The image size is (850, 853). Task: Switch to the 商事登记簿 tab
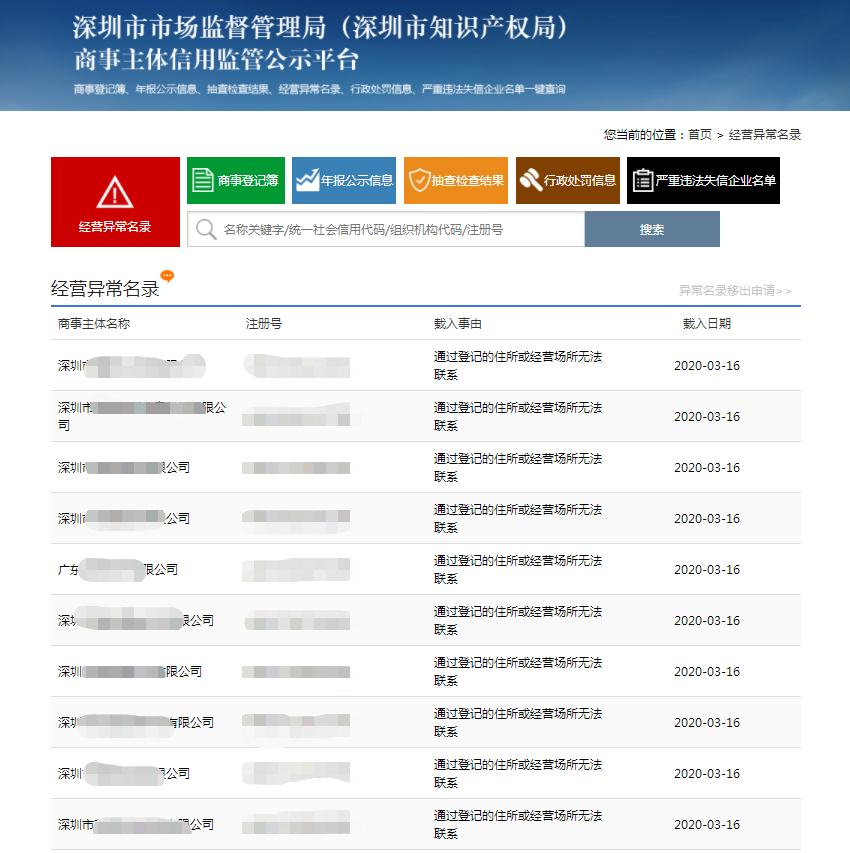click(x=236, y=180)
